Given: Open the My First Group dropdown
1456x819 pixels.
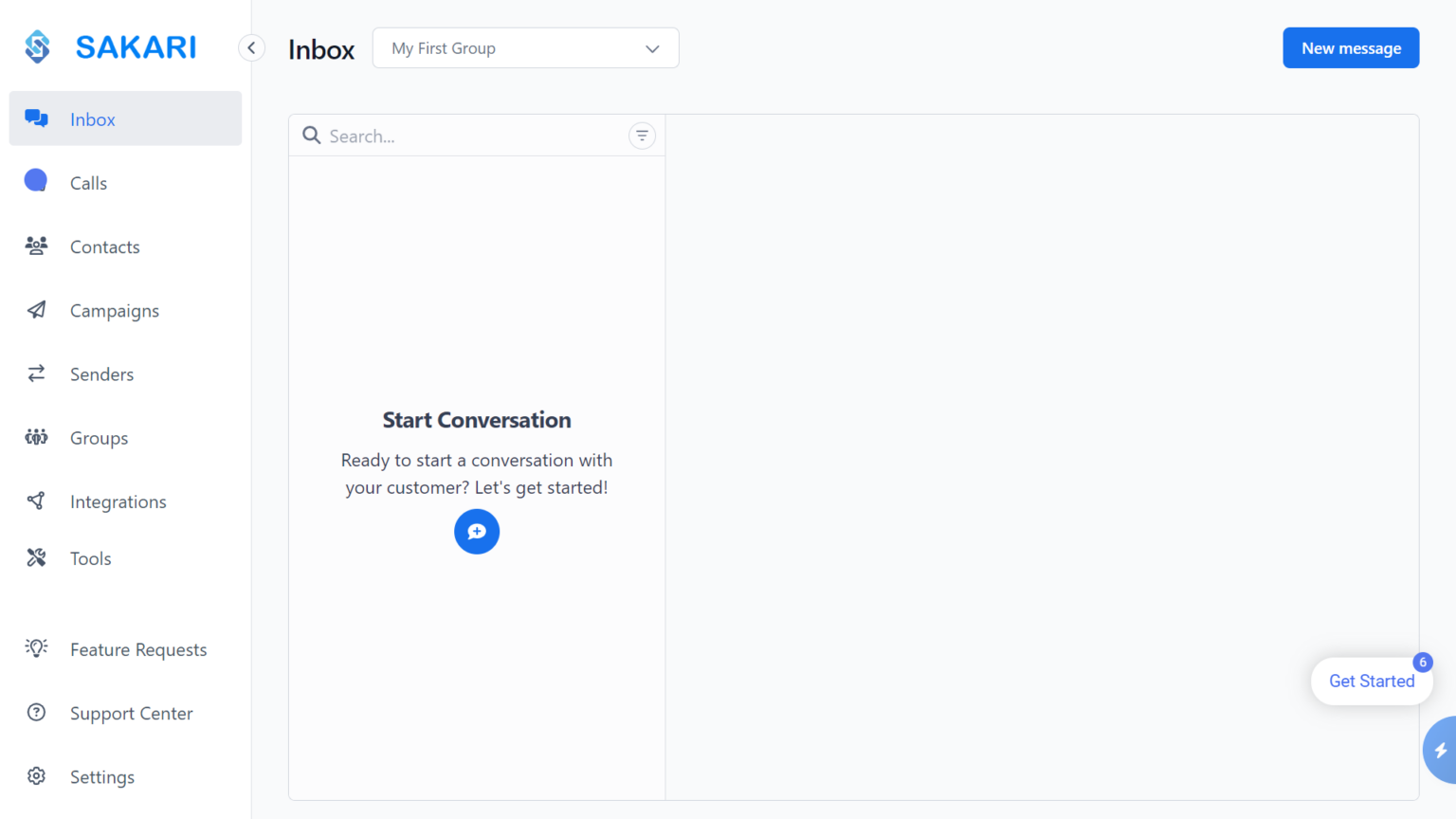Looking at the screenshot, I should coord(525,48).
